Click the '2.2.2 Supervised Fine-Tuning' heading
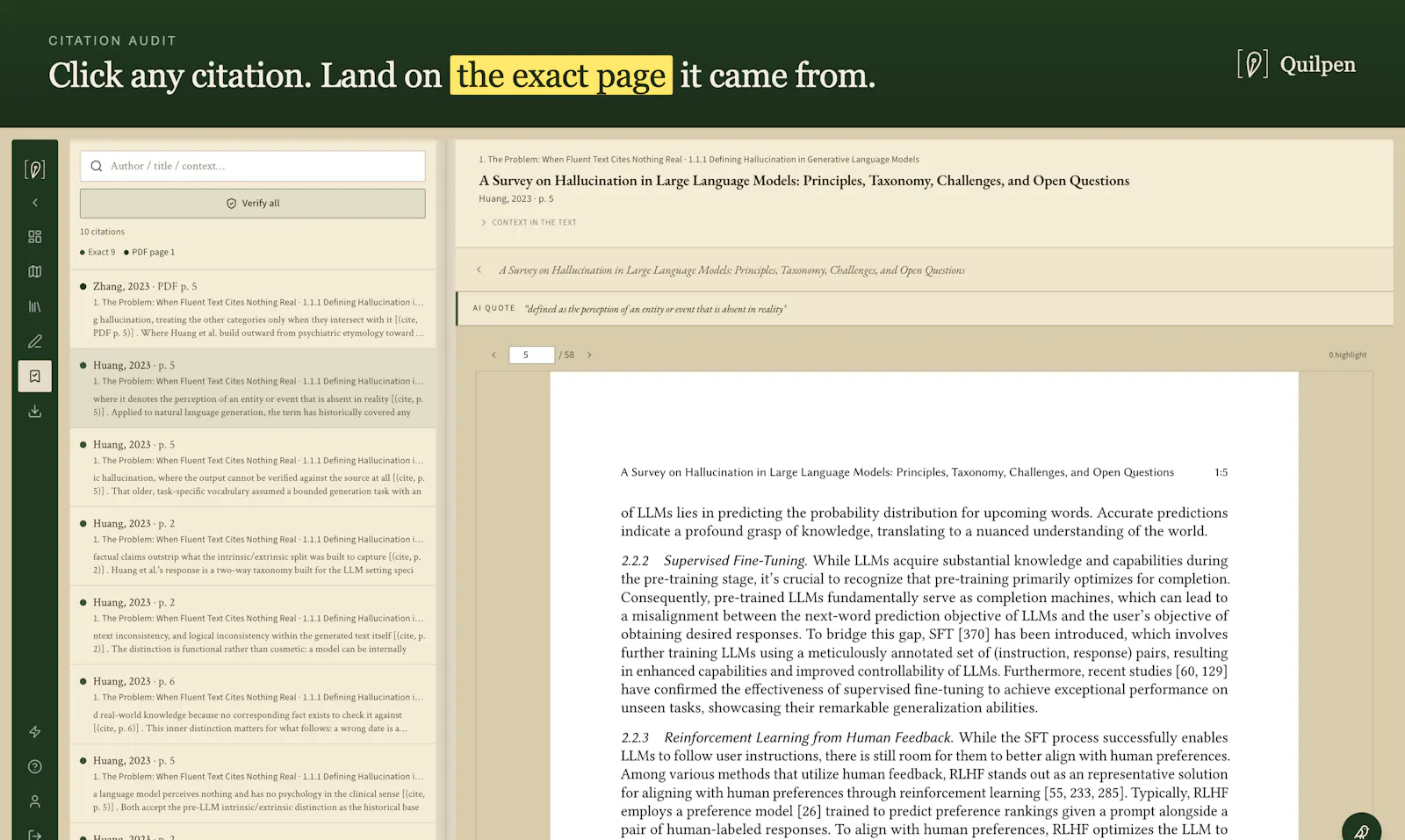 [714, 561]
